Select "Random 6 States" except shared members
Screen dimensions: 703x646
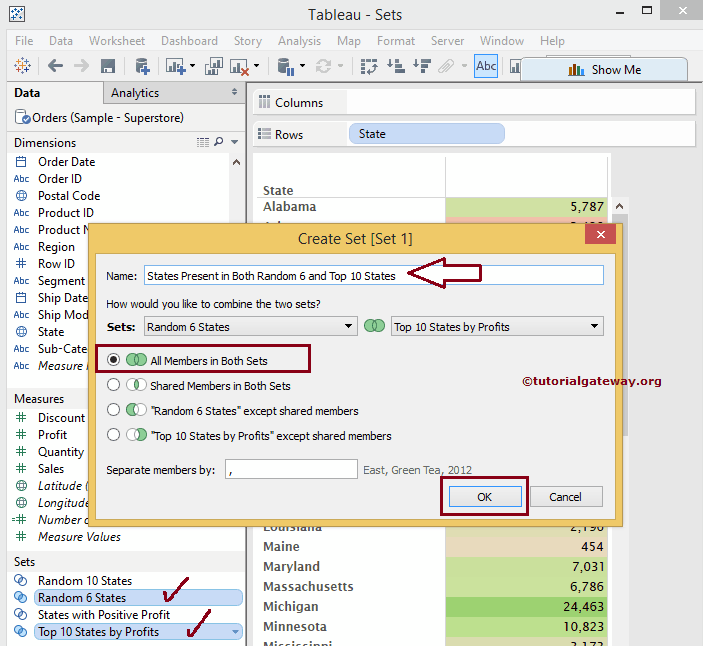click(114, 410)
